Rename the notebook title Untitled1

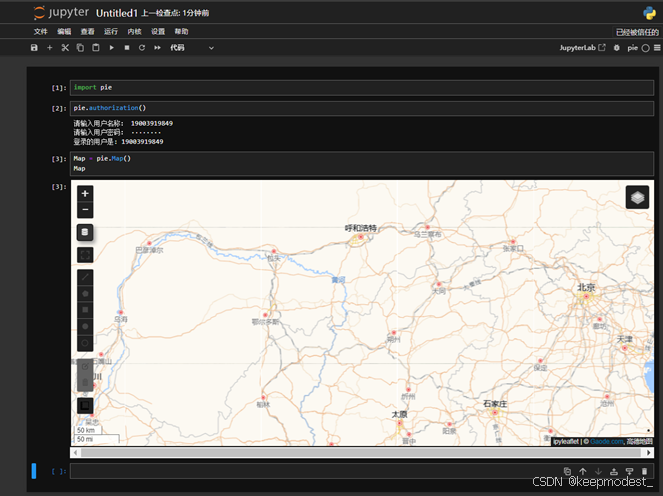click(x=117, y=13)
